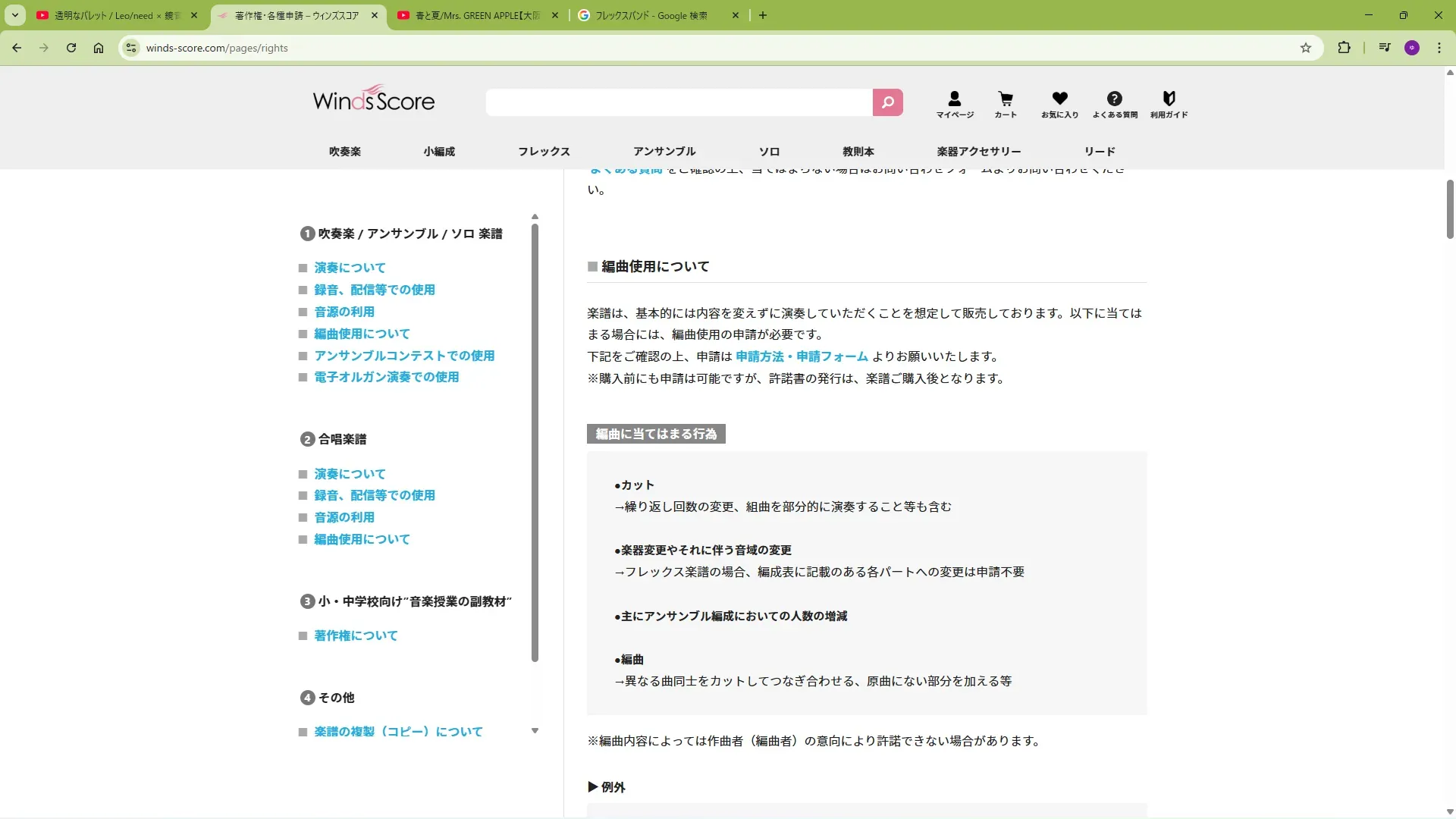Bookmark this page with the star icon
Viewport: 1456px width, 819px height.
1306,48
